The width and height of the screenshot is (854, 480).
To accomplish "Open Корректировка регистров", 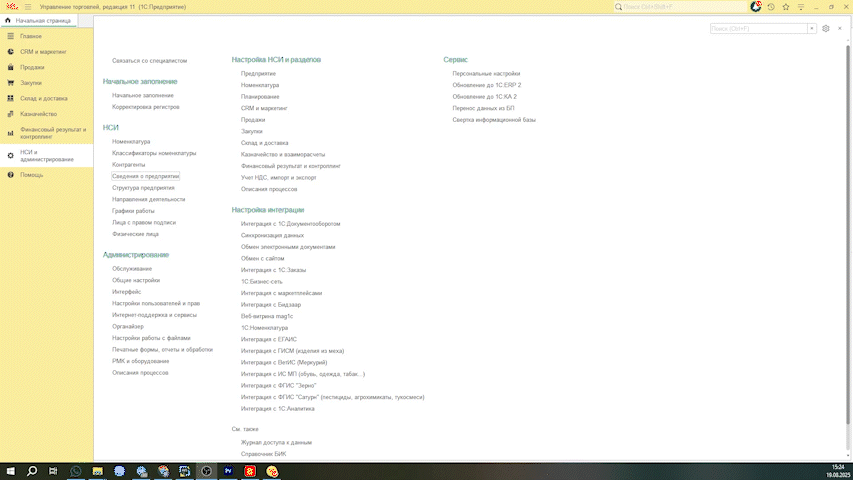I will [145, 107].
